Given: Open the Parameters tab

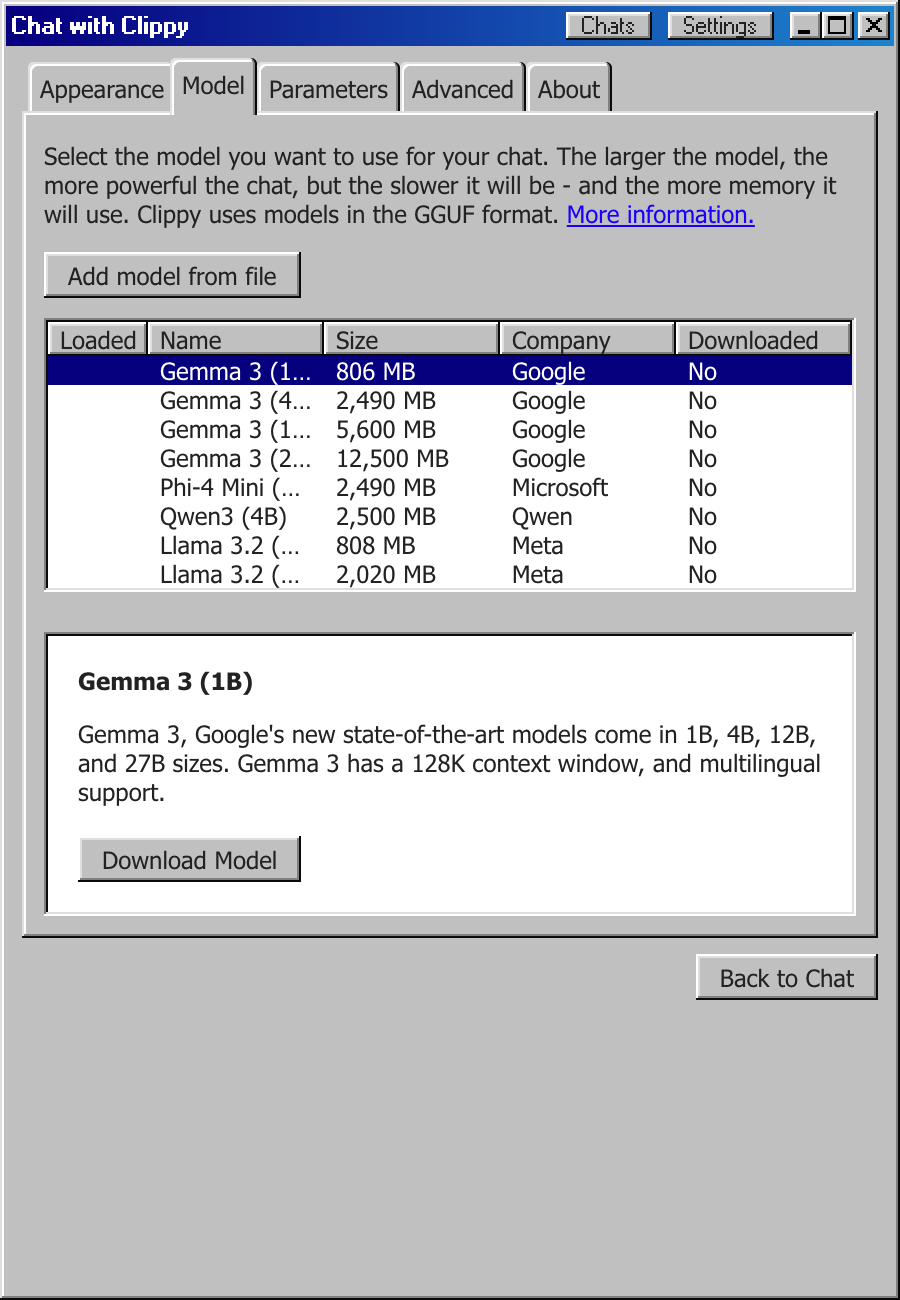Looking at the screenshot, I should coord(329,90).
